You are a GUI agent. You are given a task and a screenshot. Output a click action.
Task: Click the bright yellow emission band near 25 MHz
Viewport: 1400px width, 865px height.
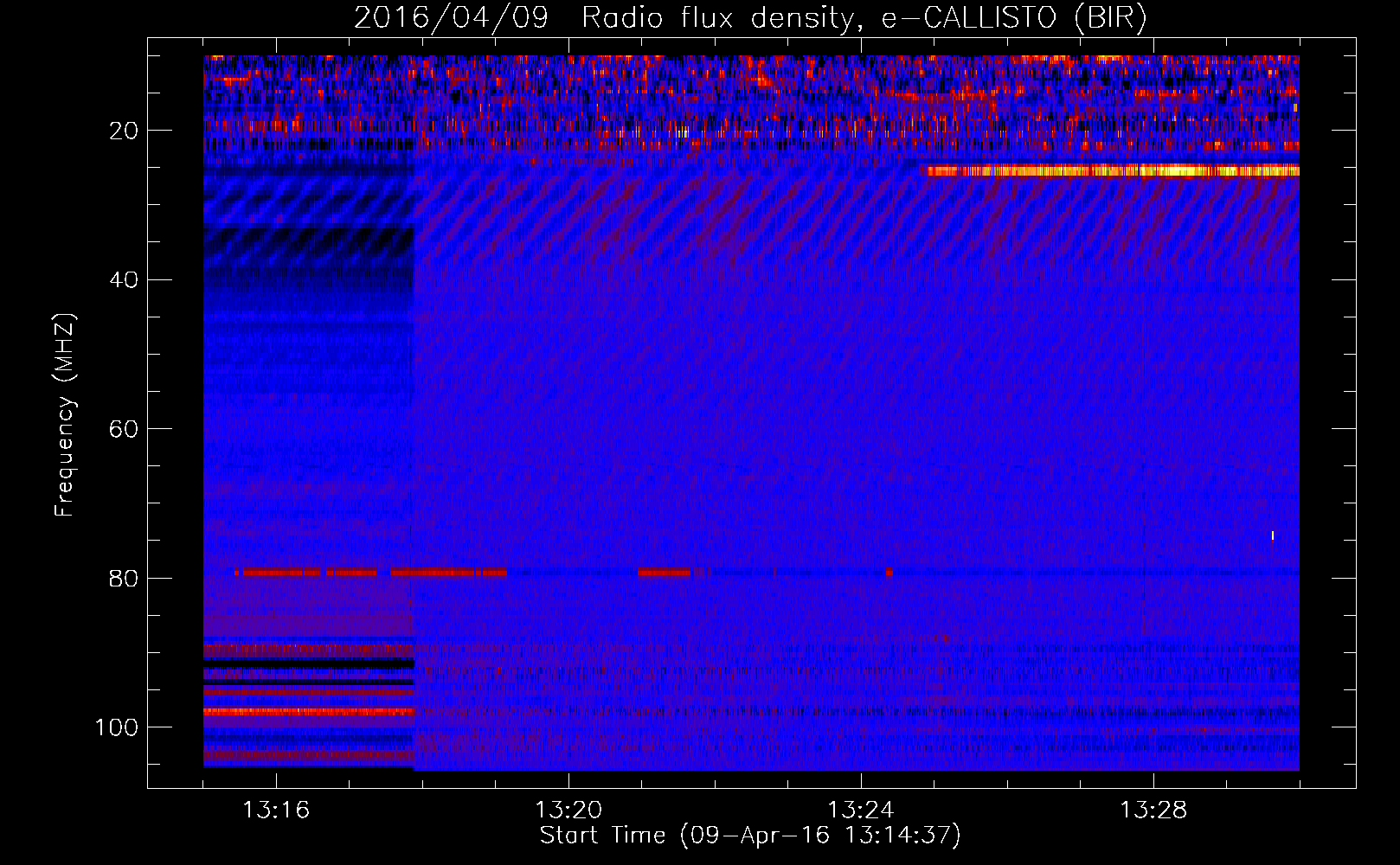1111,171
